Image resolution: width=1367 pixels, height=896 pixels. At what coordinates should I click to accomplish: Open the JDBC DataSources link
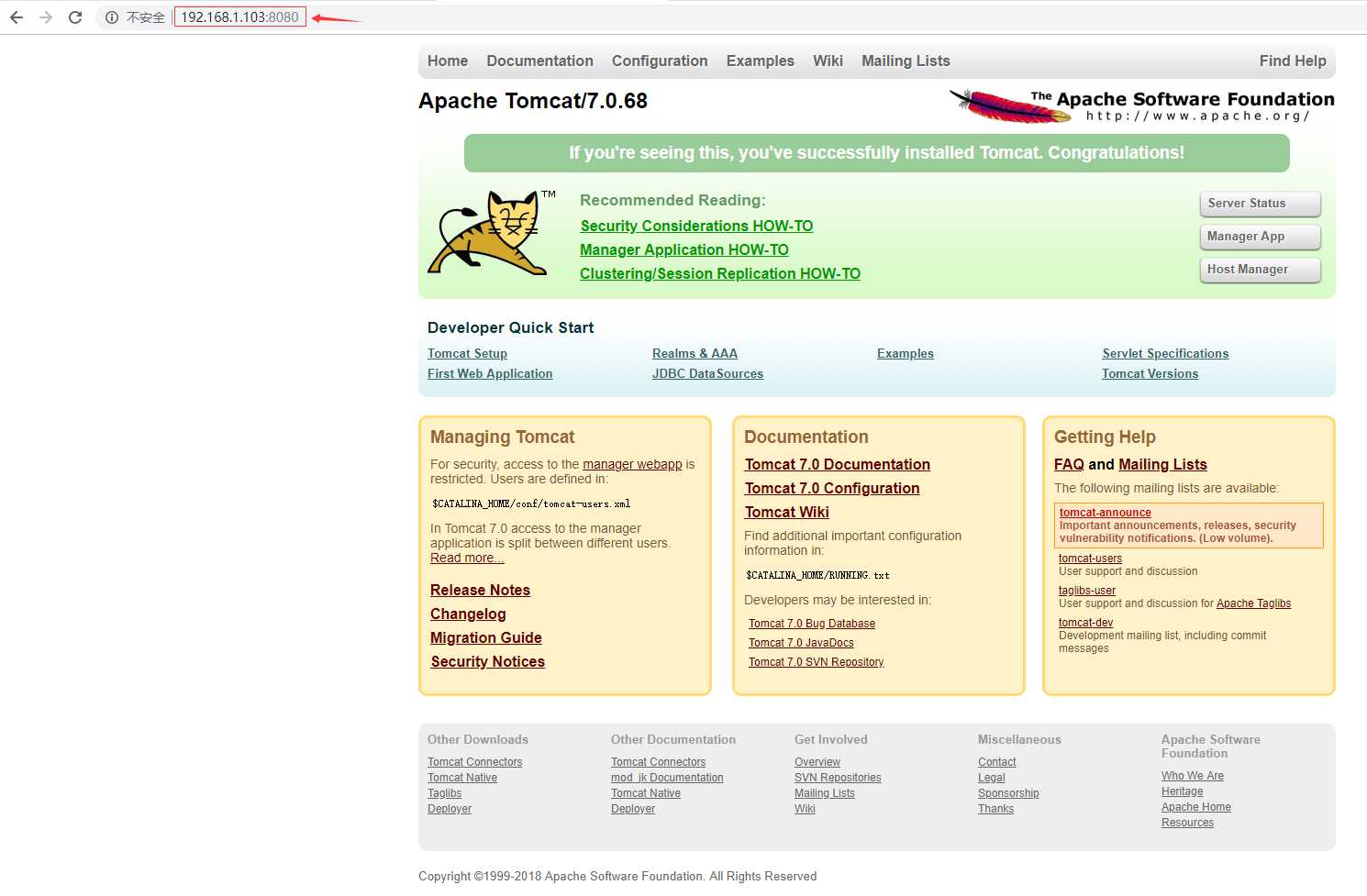tap(707, 374)
